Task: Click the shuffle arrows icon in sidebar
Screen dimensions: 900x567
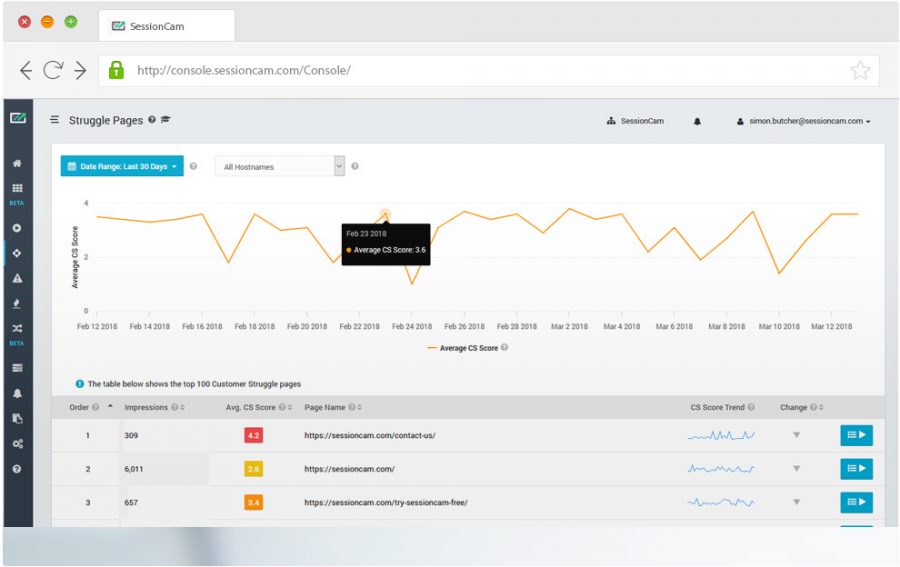Action: (17, 328)
